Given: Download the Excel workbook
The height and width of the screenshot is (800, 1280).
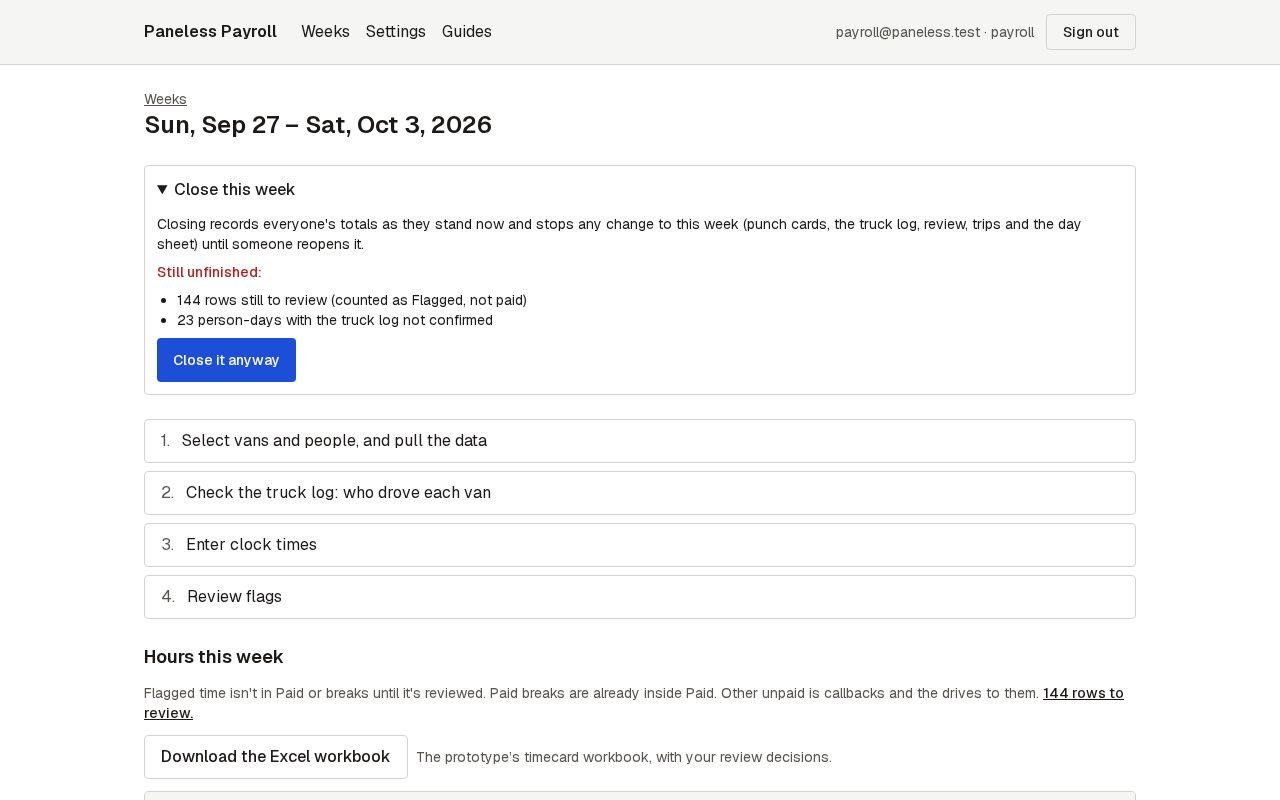Looking at the screenshot, I should (x=276, y=757).
